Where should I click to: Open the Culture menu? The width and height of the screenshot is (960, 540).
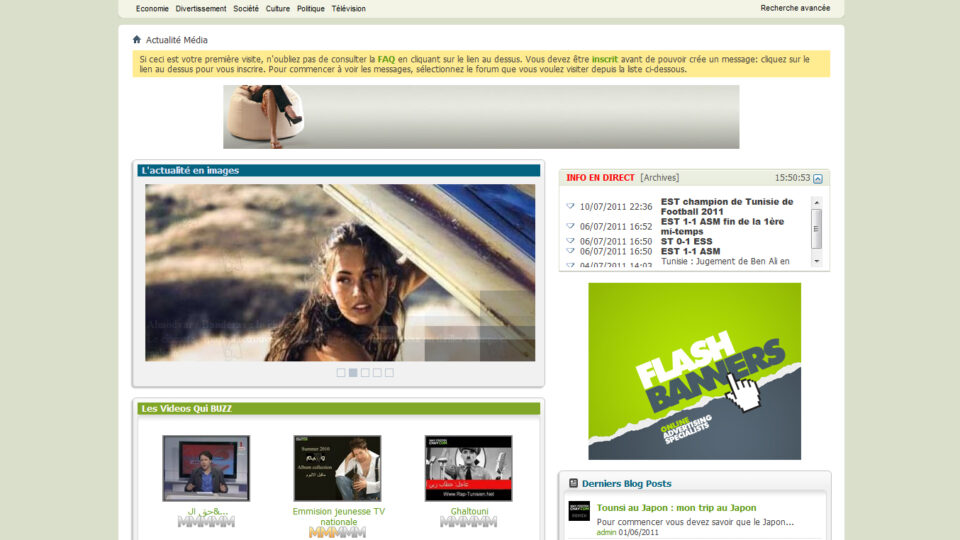(277, 9)
